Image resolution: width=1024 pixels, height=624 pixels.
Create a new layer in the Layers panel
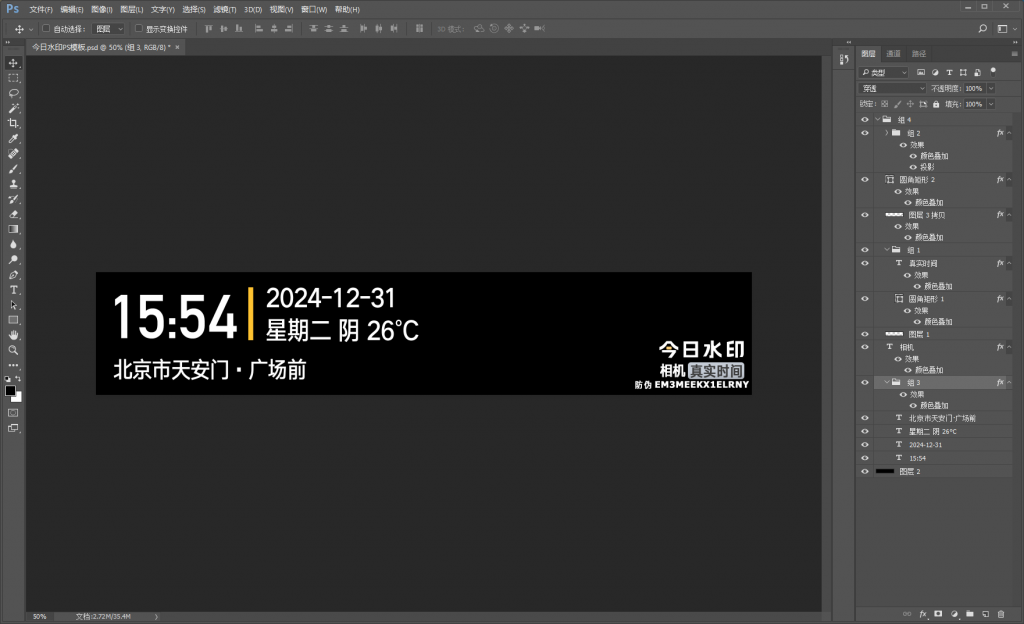(986, 614)
